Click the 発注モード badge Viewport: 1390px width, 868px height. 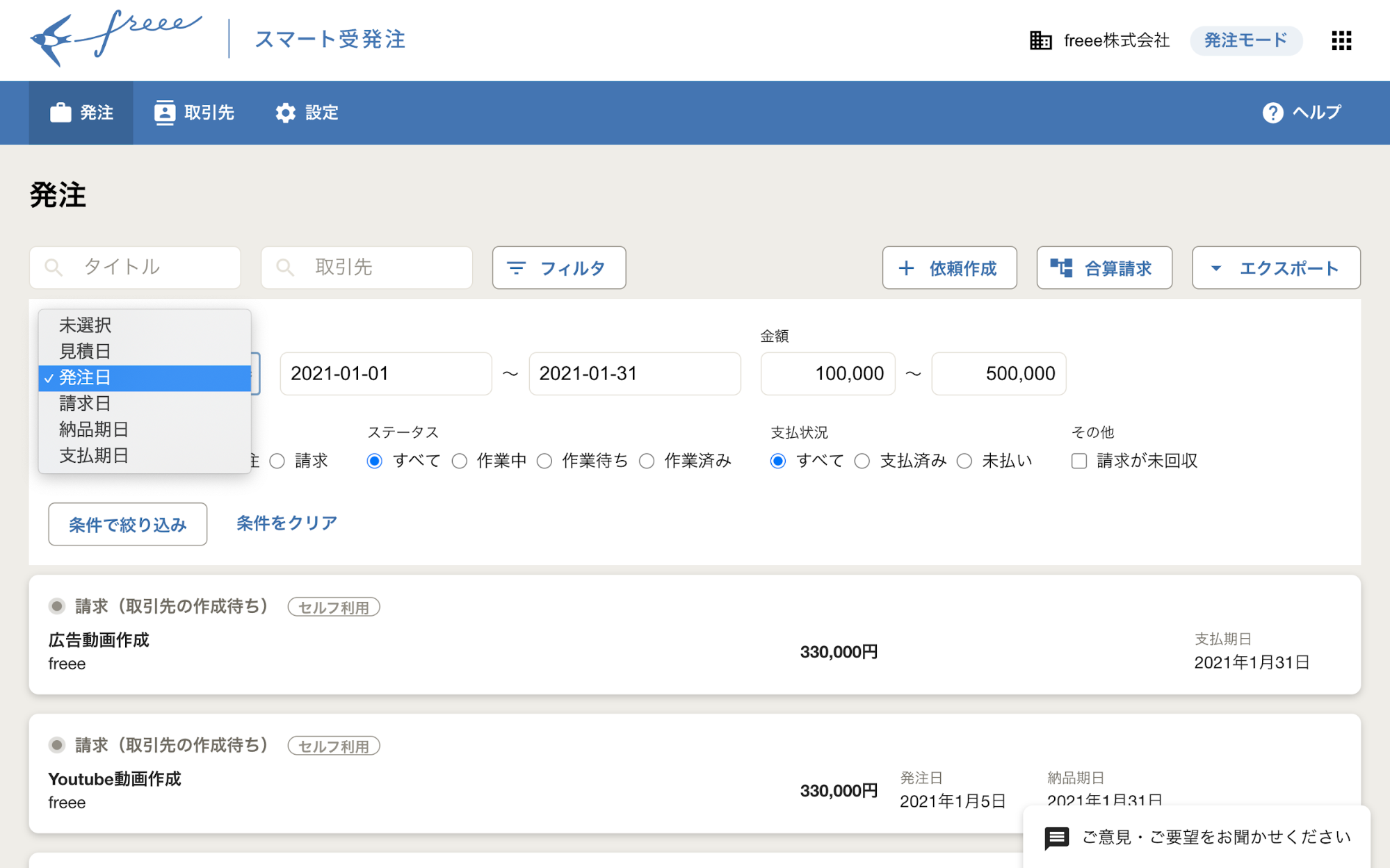tap(1245, 40)
